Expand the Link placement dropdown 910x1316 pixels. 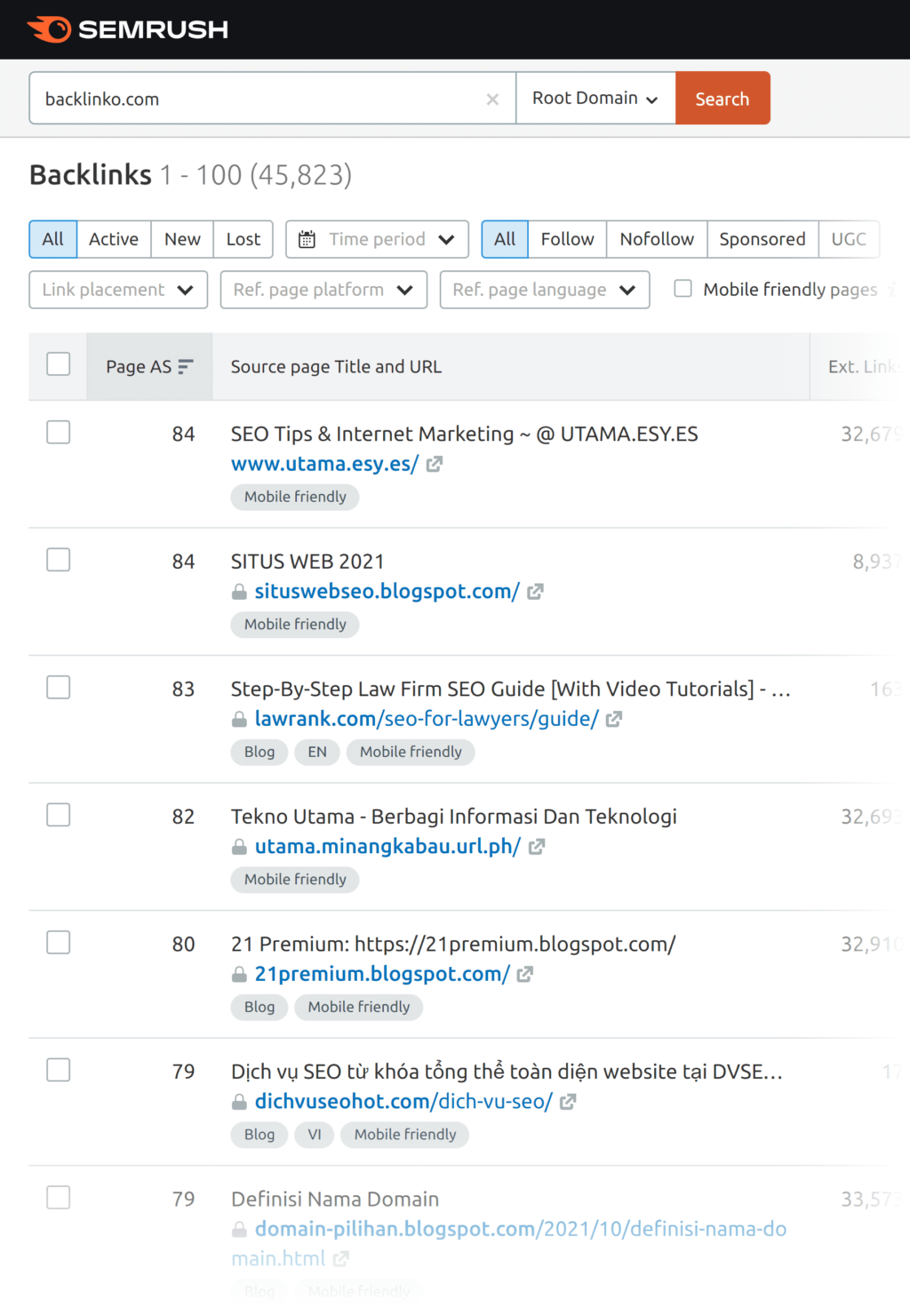(x=117, y=289)
